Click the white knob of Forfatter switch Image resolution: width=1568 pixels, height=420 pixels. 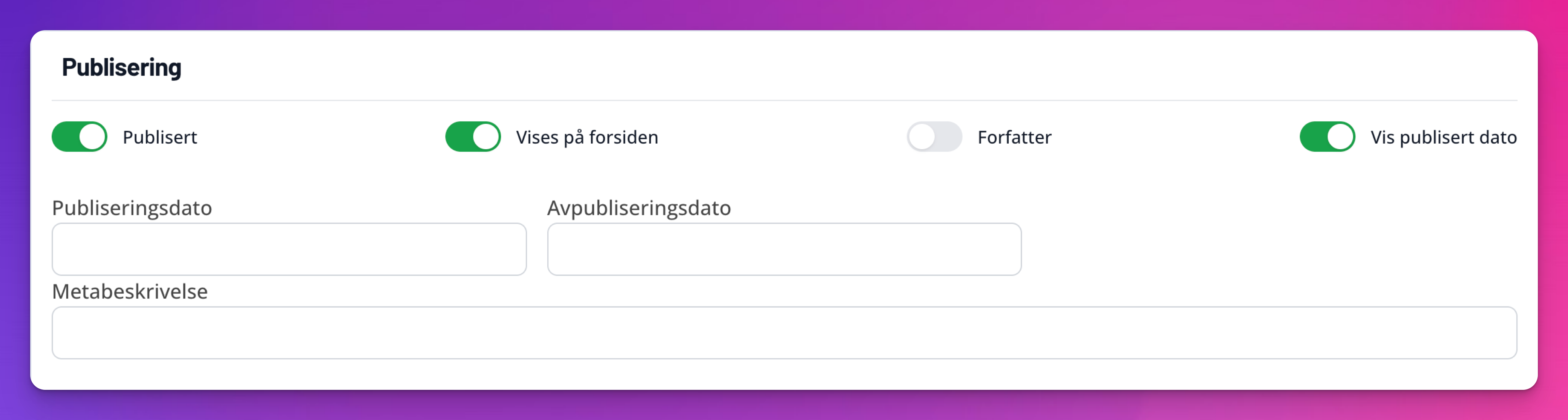click(x=922, y=136)
